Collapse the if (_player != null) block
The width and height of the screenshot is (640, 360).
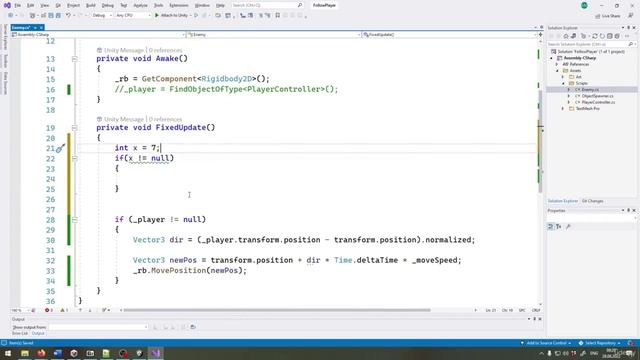tap(74, 220)
